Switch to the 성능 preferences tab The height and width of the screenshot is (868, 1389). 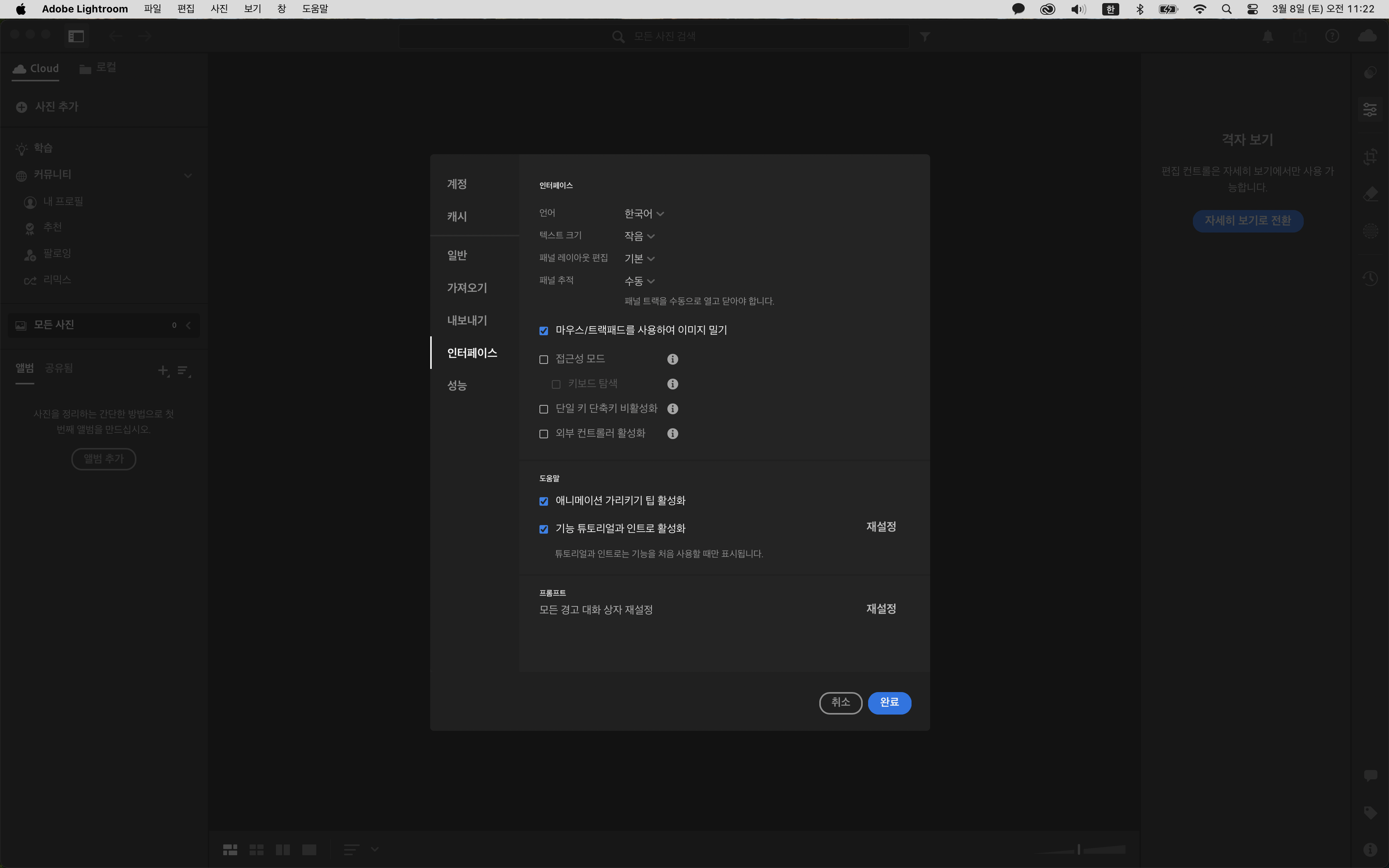point(457,385)
